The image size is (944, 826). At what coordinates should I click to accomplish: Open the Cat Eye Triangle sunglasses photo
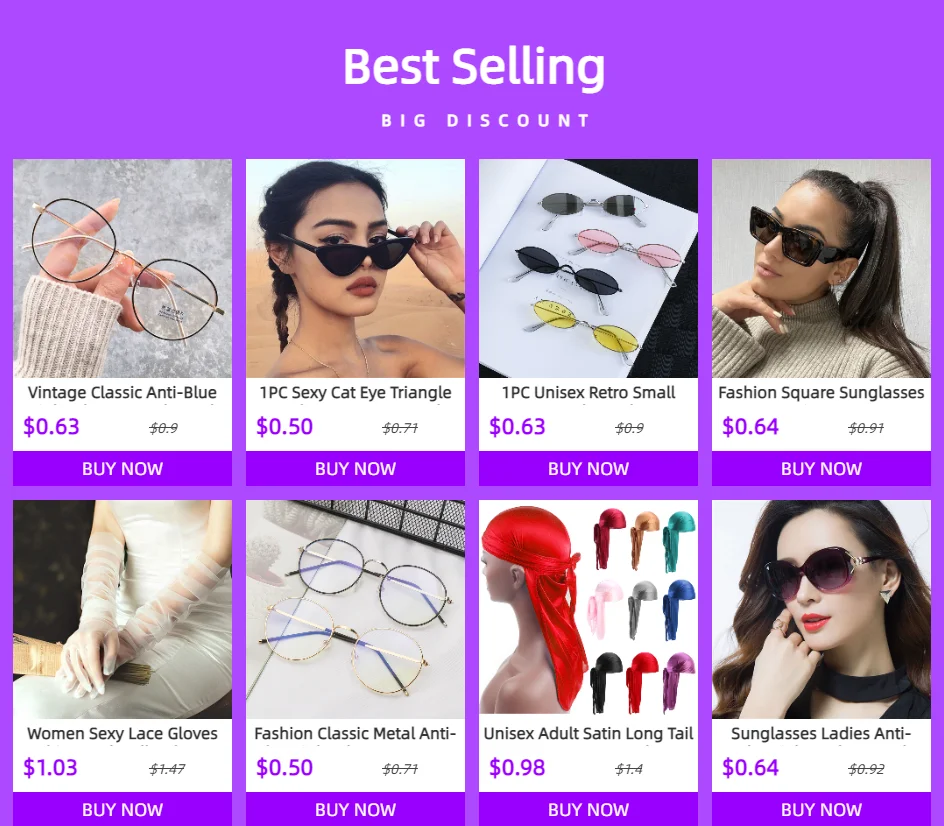pos(355,269)
